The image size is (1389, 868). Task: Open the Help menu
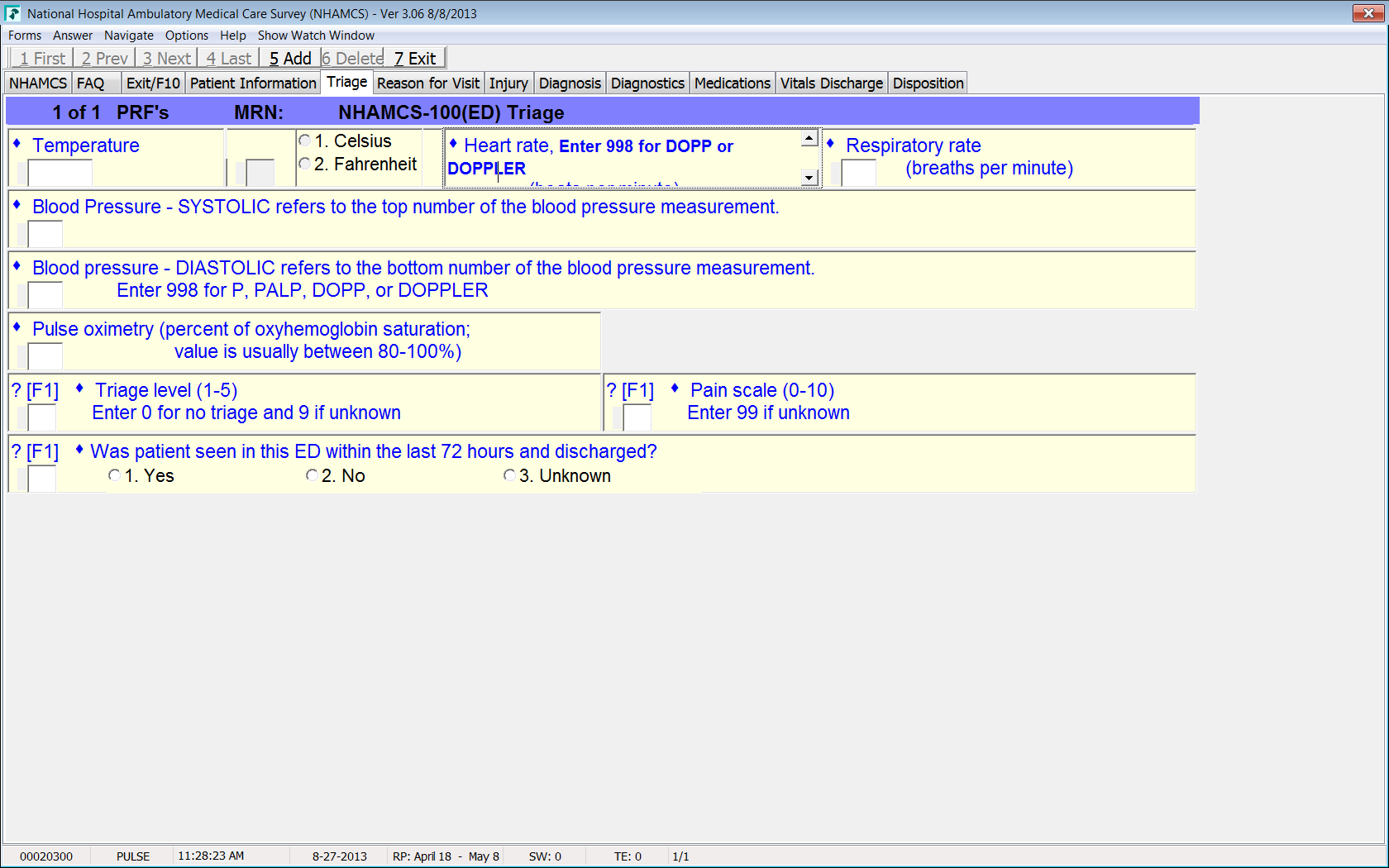[233, 36]
